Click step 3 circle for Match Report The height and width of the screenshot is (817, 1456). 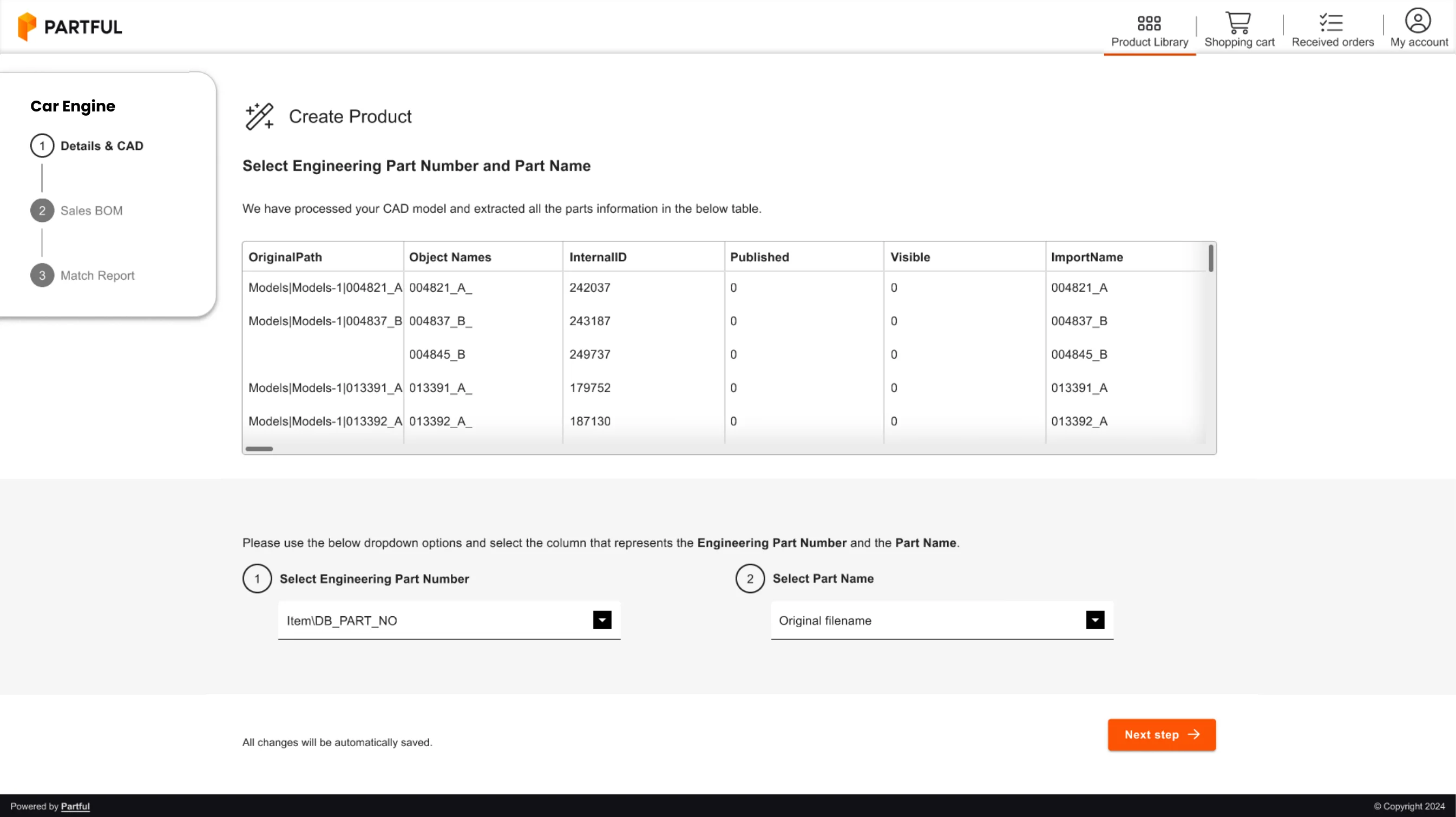pyautogui.click(x=42, y=276)
